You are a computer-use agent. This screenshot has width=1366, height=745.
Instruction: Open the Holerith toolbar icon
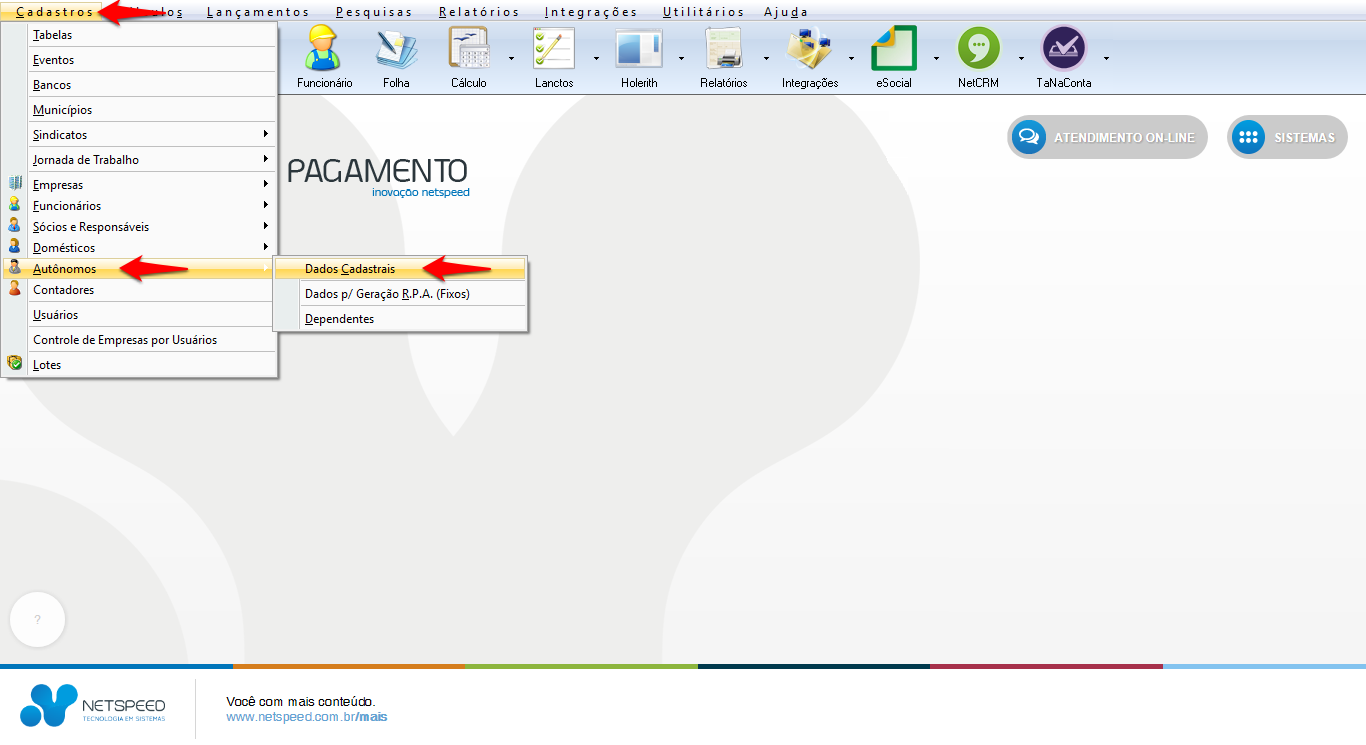pyautogui.click(x=638, y=49)
